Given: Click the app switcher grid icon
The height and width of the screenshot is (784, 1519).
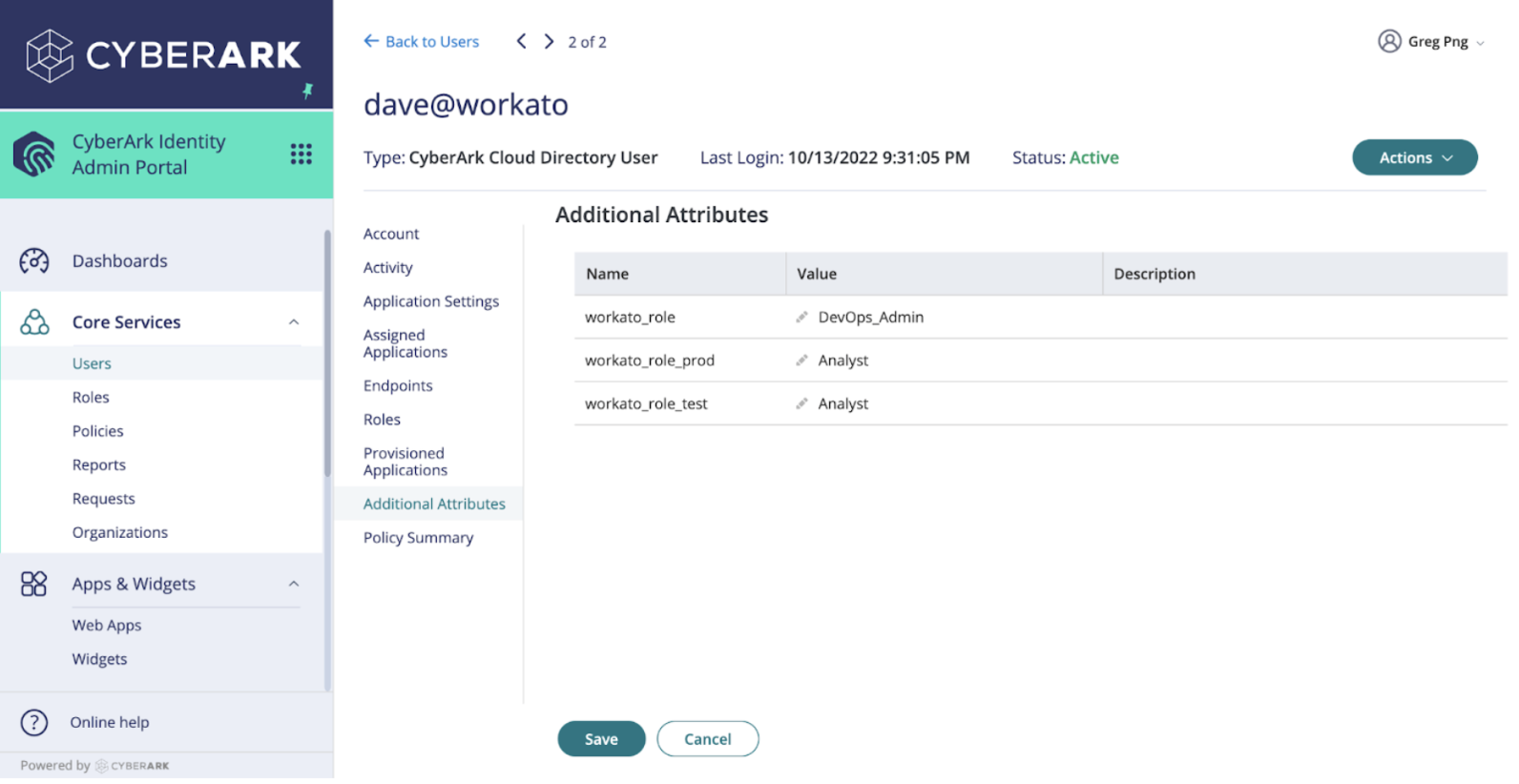Looking at the screenshot, I should (301, 155).
